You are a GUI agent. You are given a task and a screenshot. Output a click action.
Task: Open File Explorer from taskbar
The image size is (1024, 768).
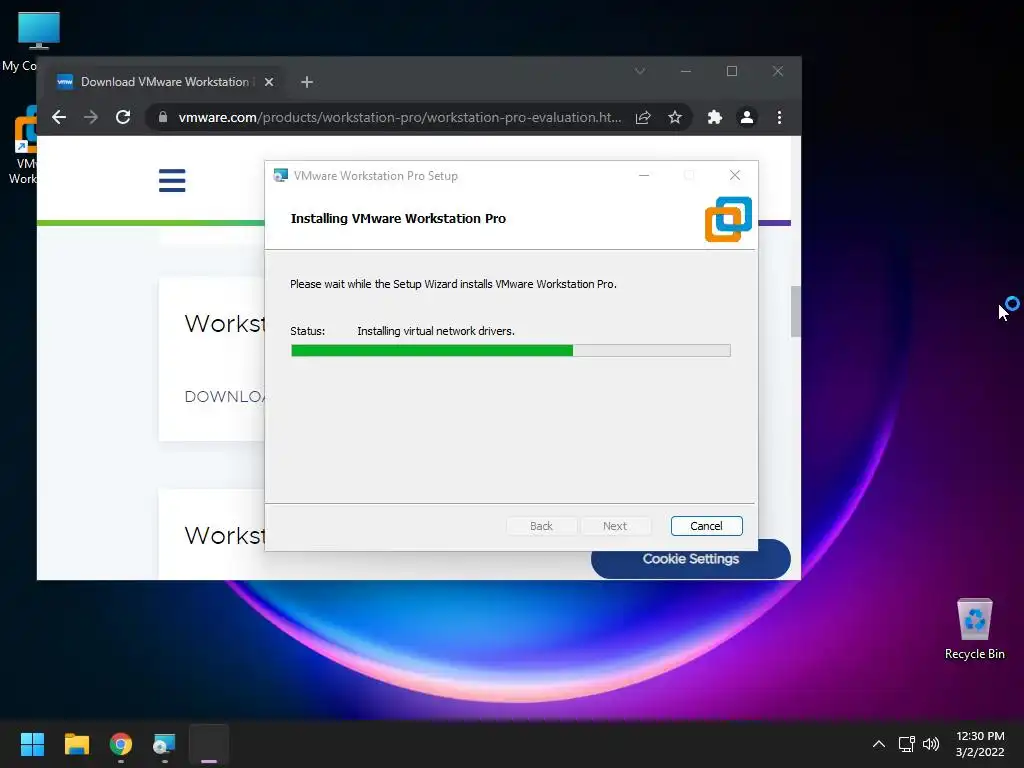point(76,744)
